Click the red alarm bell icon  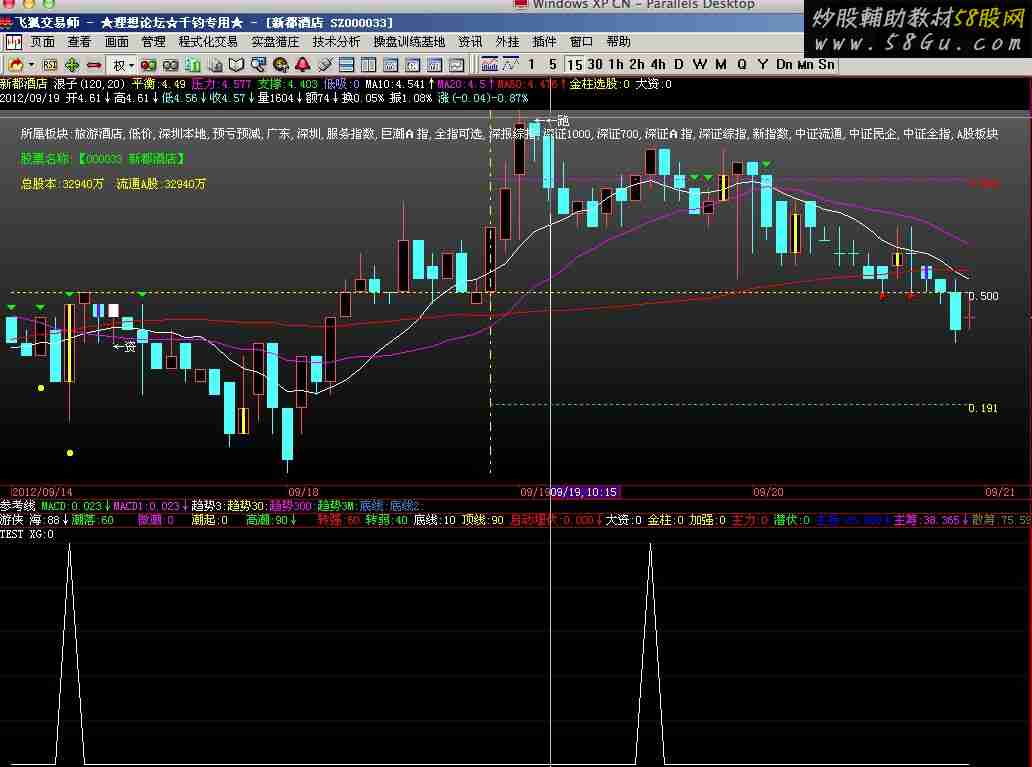click(303, 65)
